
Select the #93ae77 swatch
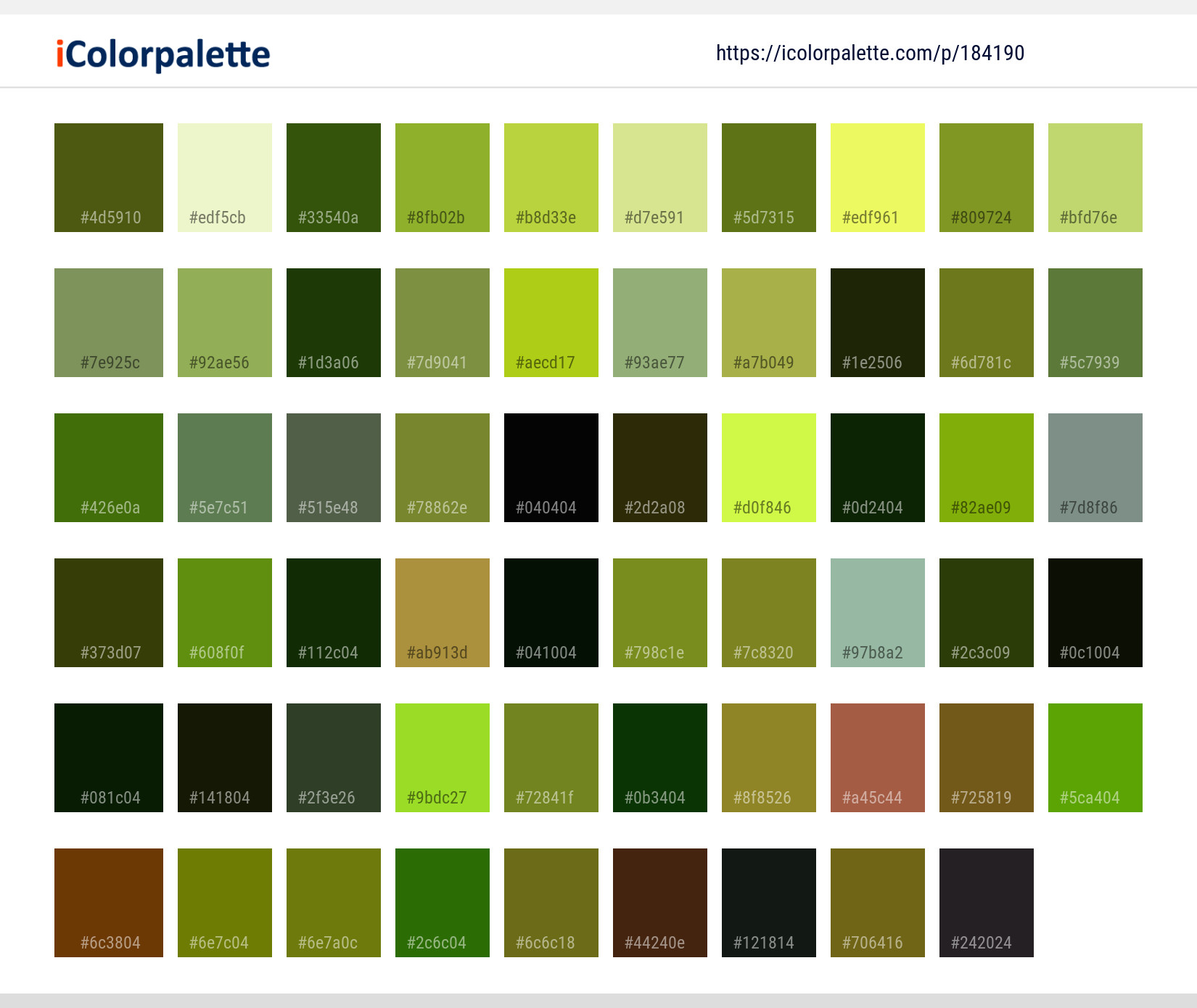pyautogui.click(x=660, y=323)
